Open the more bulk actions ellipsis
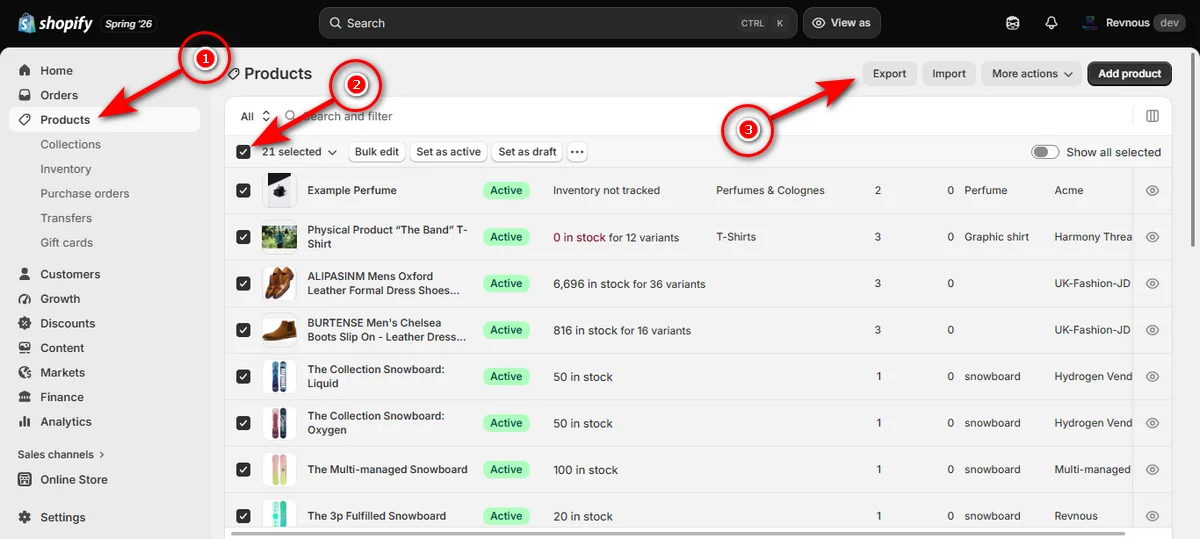 [x=577, y=152]
